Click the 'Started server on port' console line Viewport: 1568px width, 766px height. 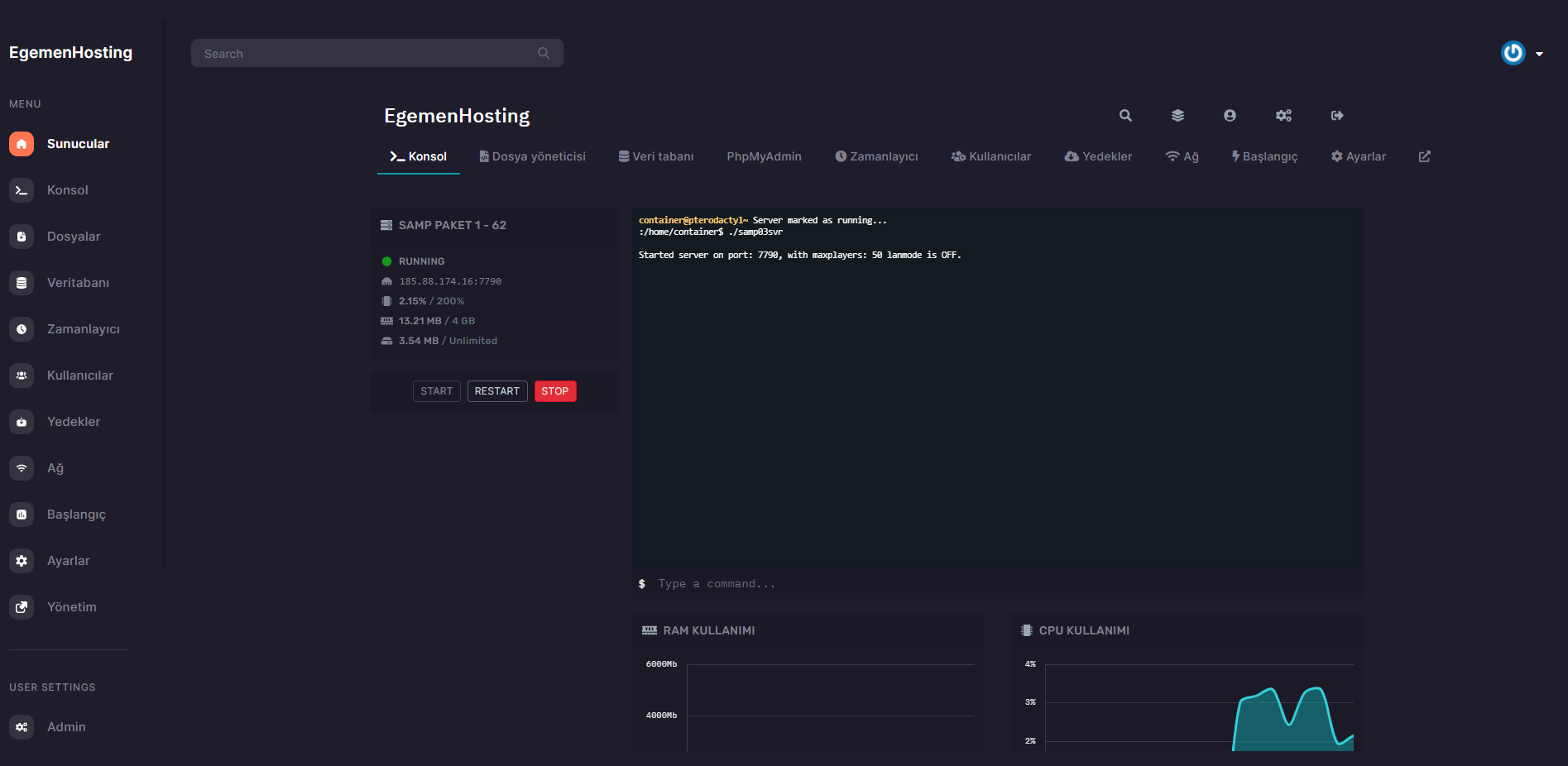click(800, 255)
